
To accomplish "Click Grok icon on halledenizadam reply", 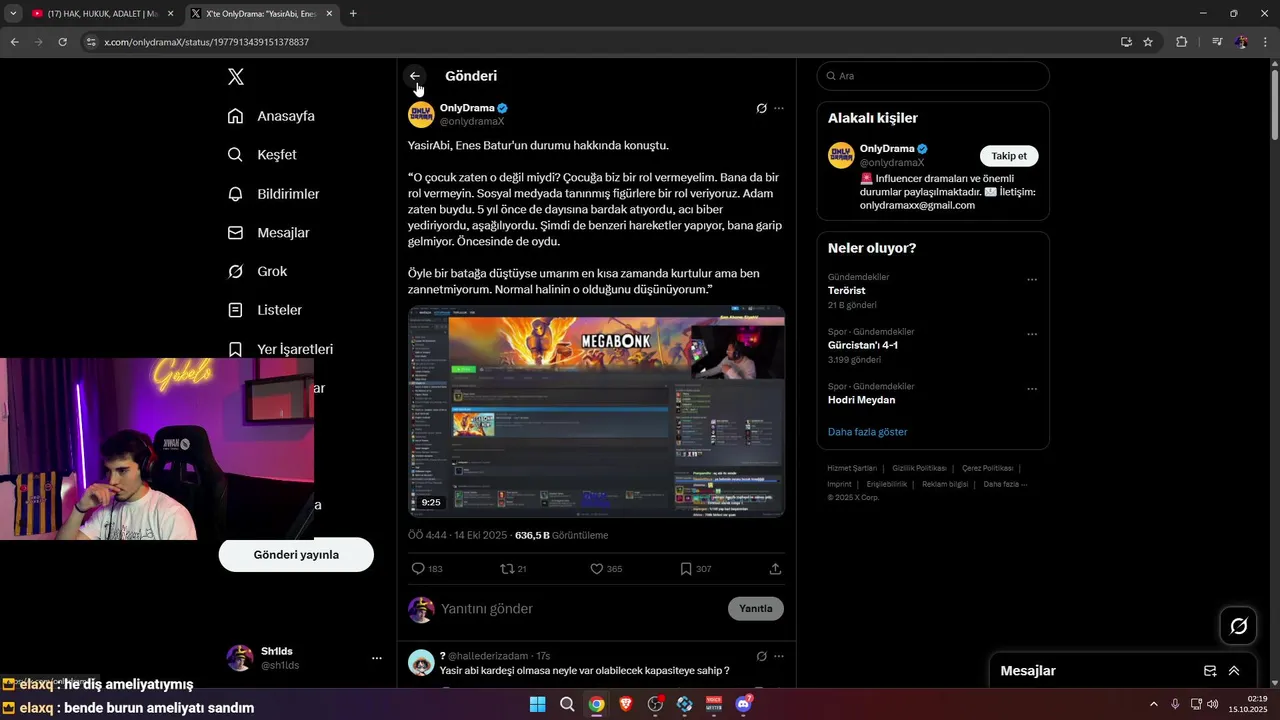I will [761, 656].
